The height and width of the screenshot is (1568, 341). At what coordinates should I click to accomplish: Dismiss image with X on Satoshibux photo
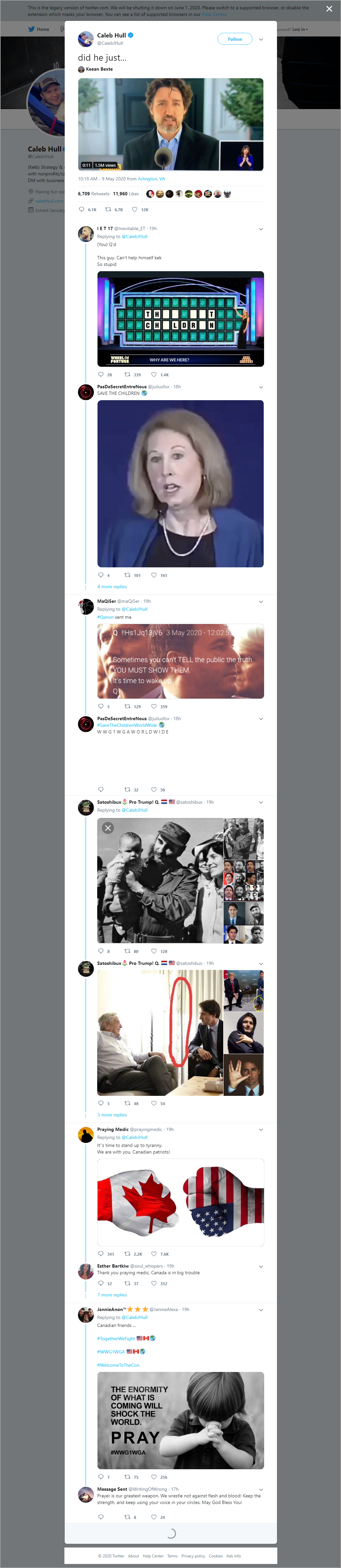(108, 828)
